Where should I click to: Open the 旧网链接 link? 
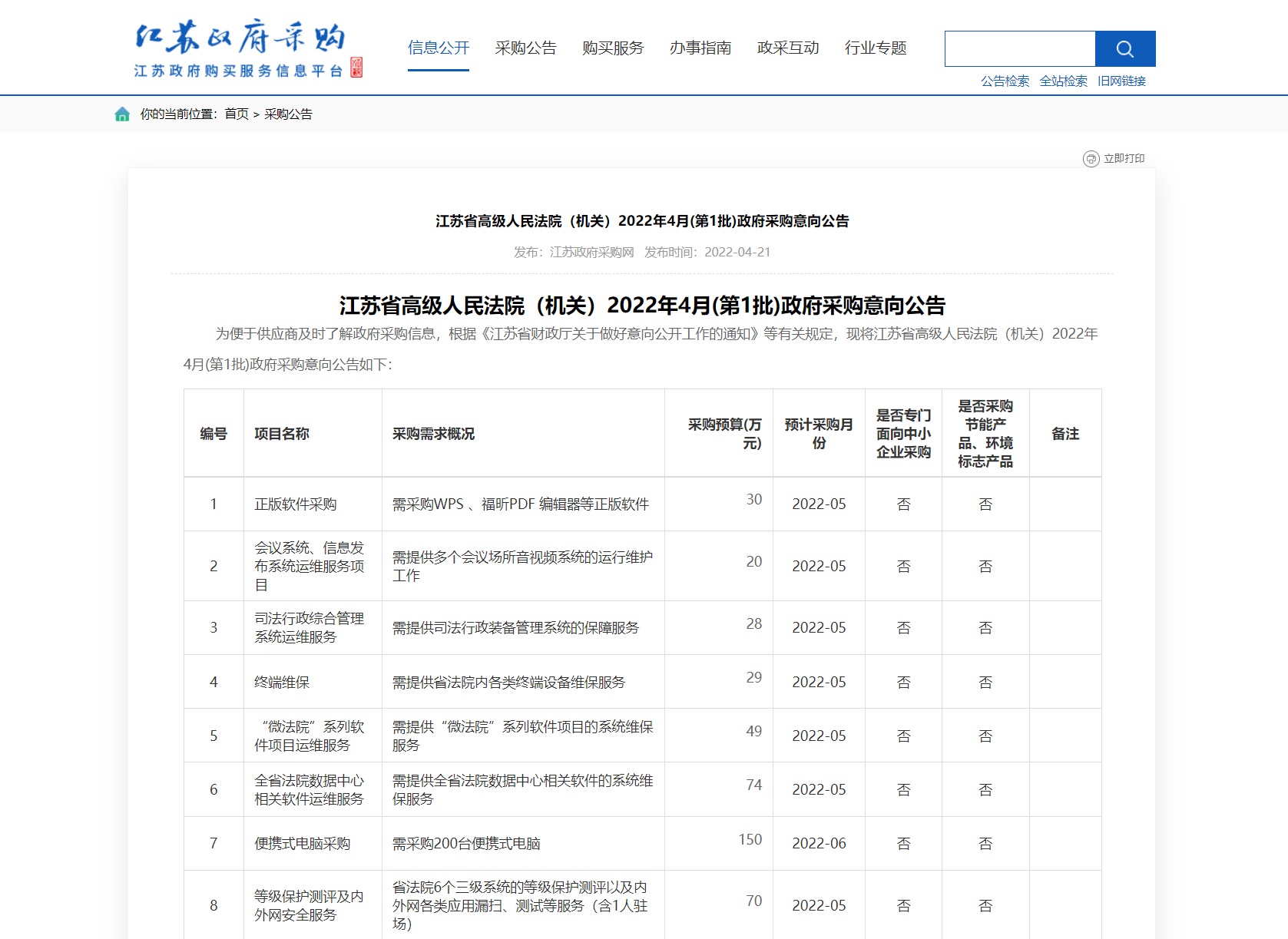(1121, 81)
